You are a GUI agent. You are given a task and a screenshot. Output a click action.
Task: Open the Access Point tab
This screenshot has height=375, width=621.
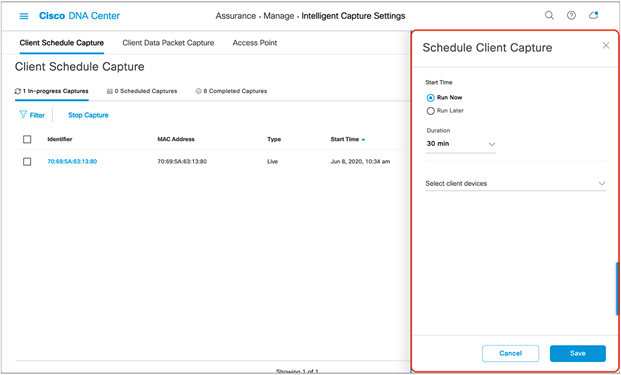point(255,43)
